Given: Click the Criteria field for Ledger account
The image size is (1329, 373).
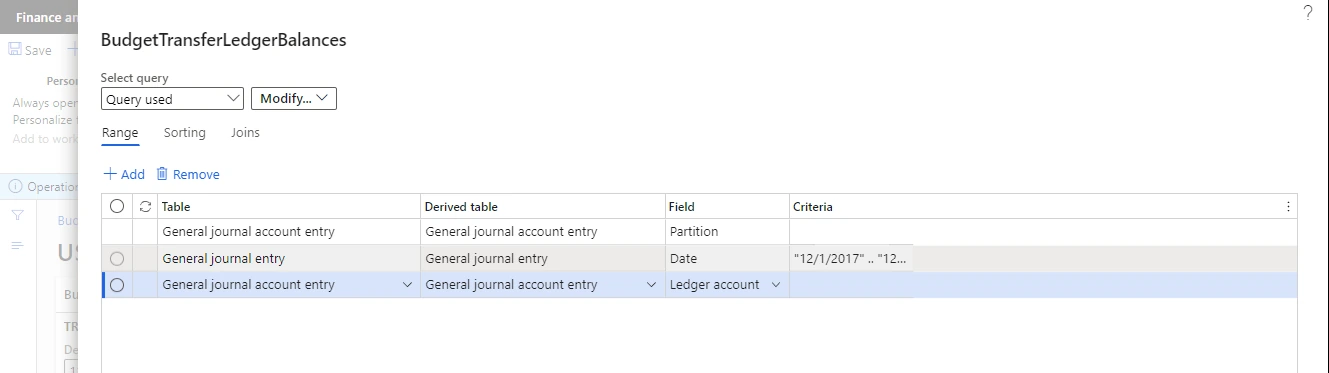Looking at the screenshot, I should 1043,285.
